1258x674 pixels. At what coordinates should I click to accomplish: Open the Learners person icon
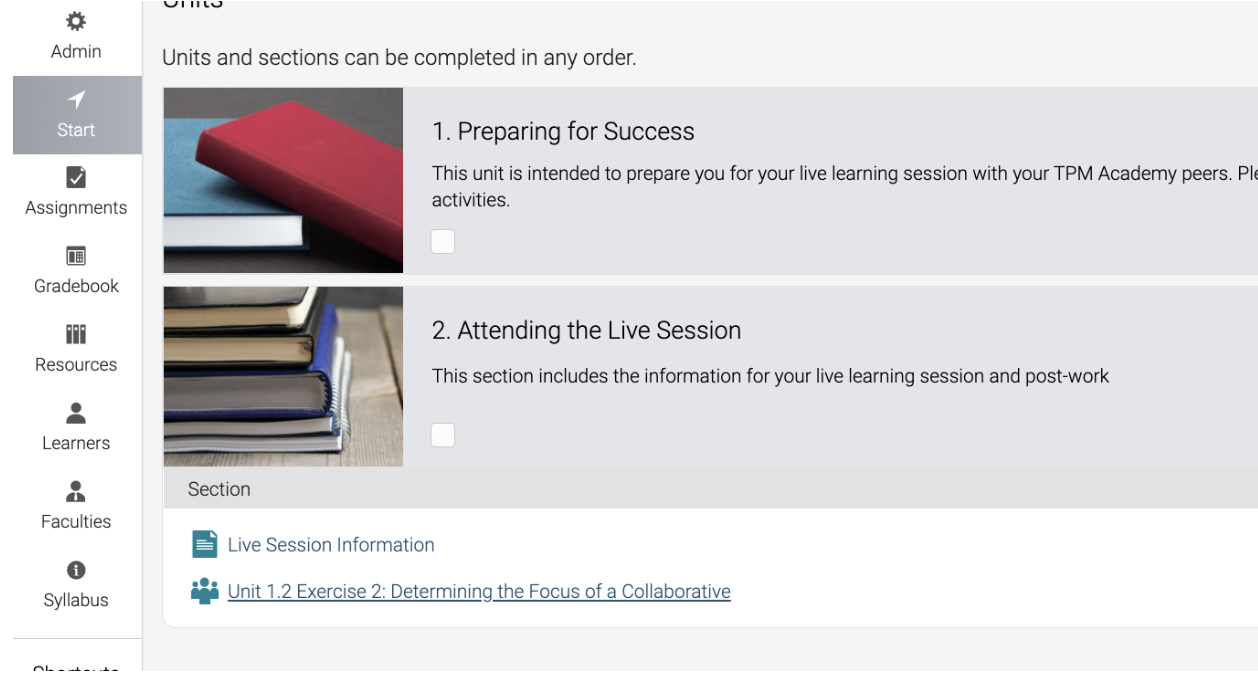(76, 413)
